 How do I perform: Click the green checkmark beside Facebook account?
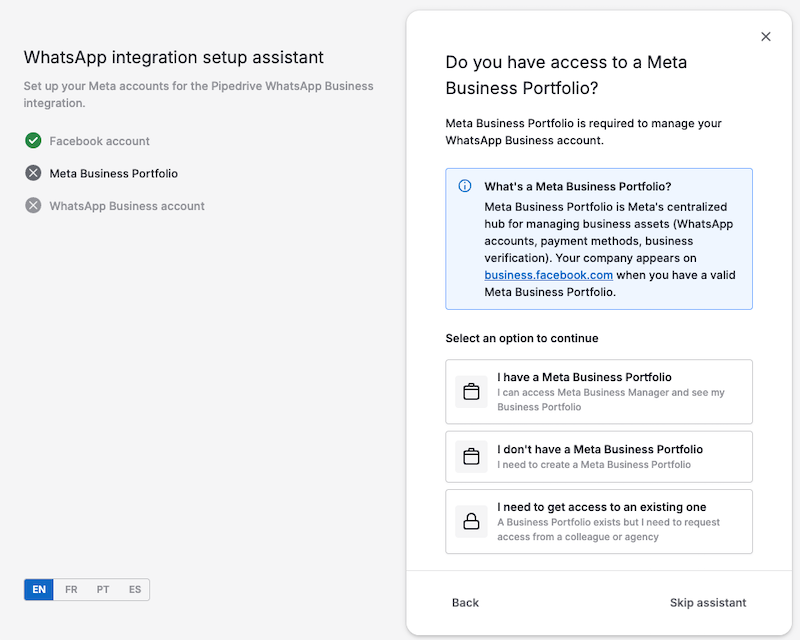tap(33, 140)
